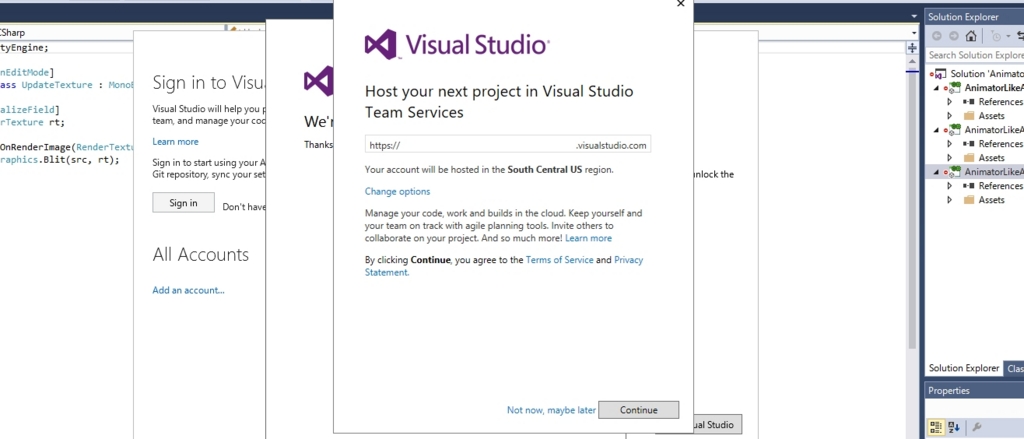Click the Change options link

[398, 191]
